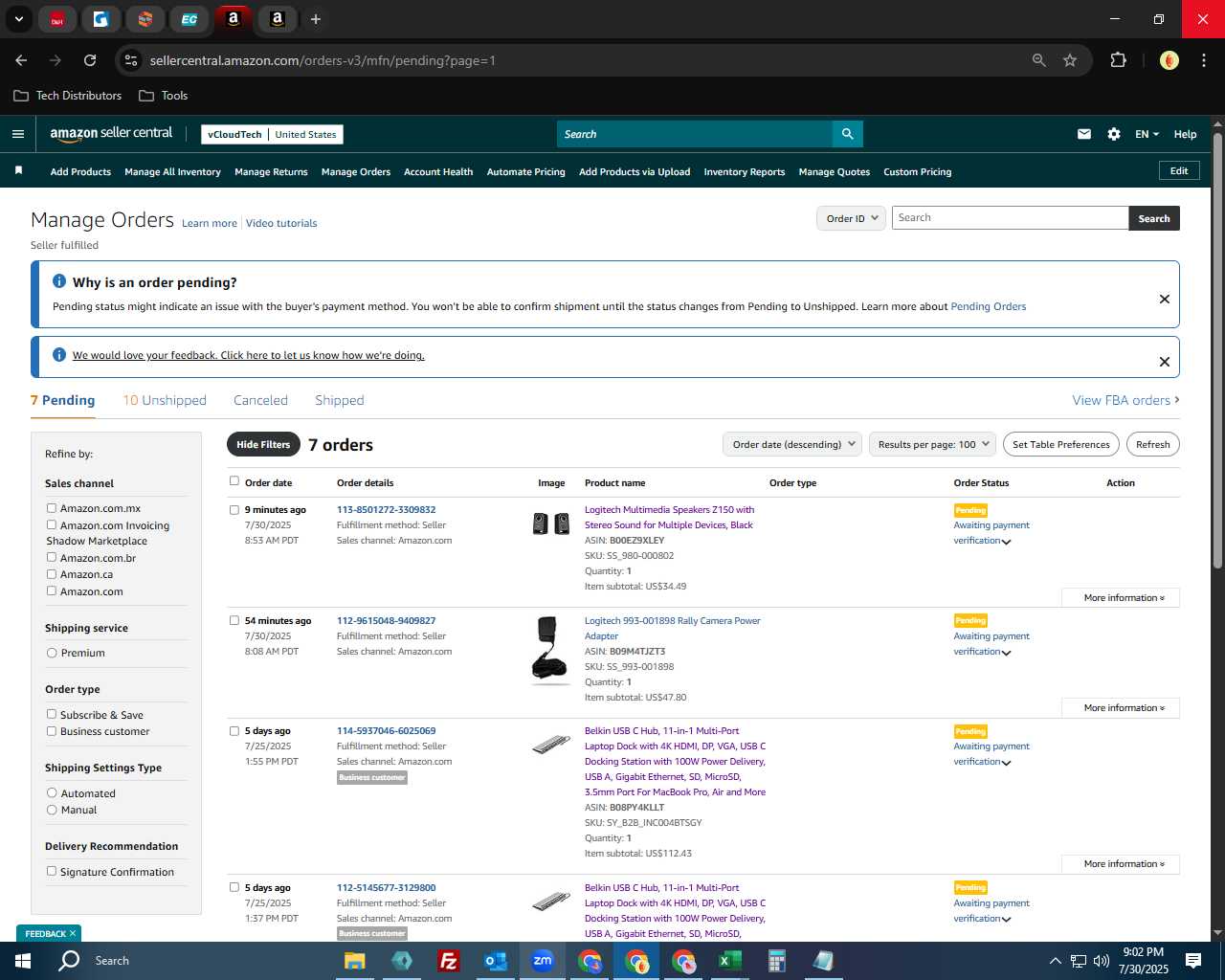The image size is (1225, 980).
Task: Click the page vertical scrollbar
Action: (1217, 352)
